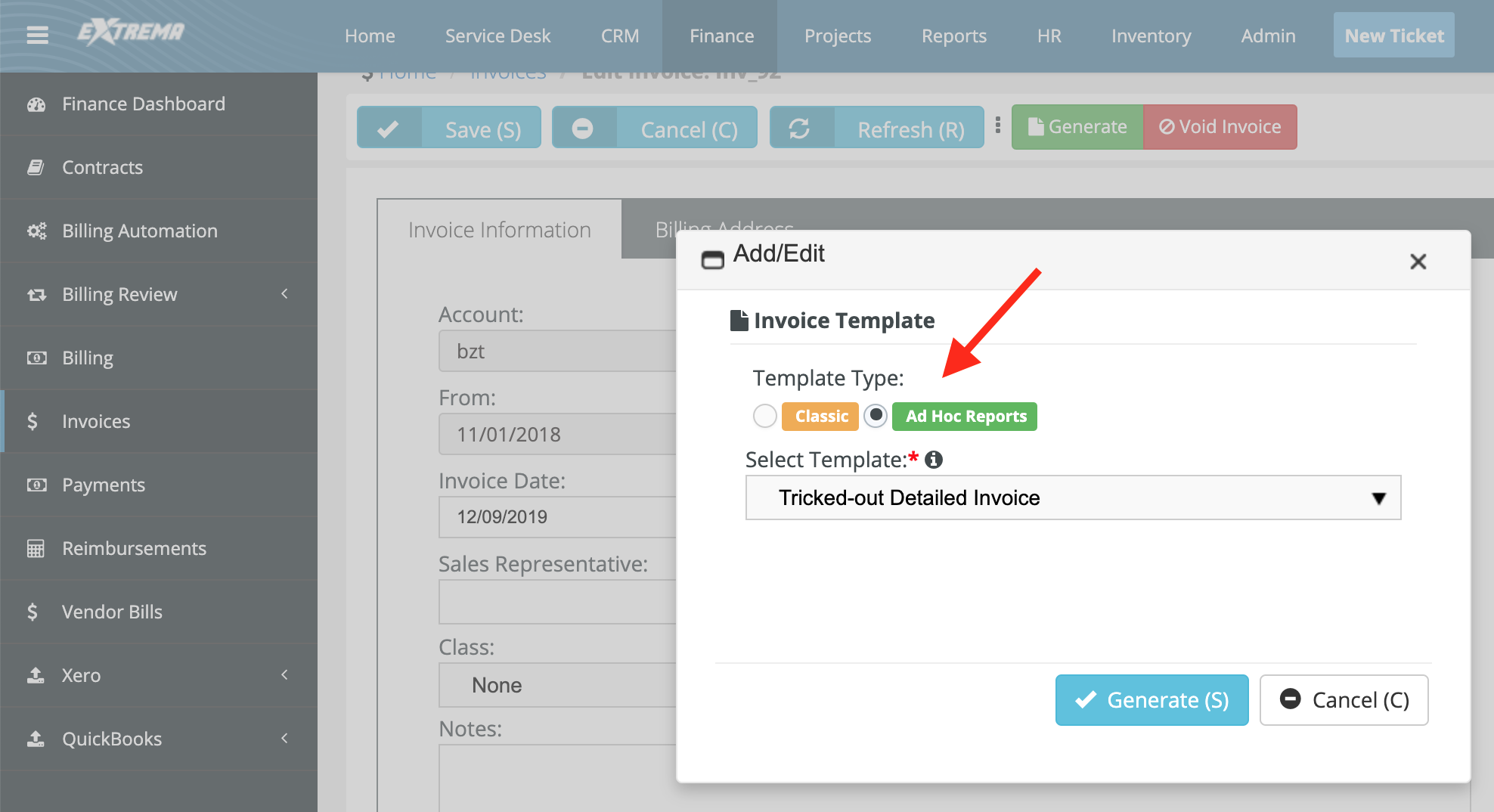Screen dimensions: 1494x812
Task: Click the Payments money icon
Action: (x=36, y=485)
